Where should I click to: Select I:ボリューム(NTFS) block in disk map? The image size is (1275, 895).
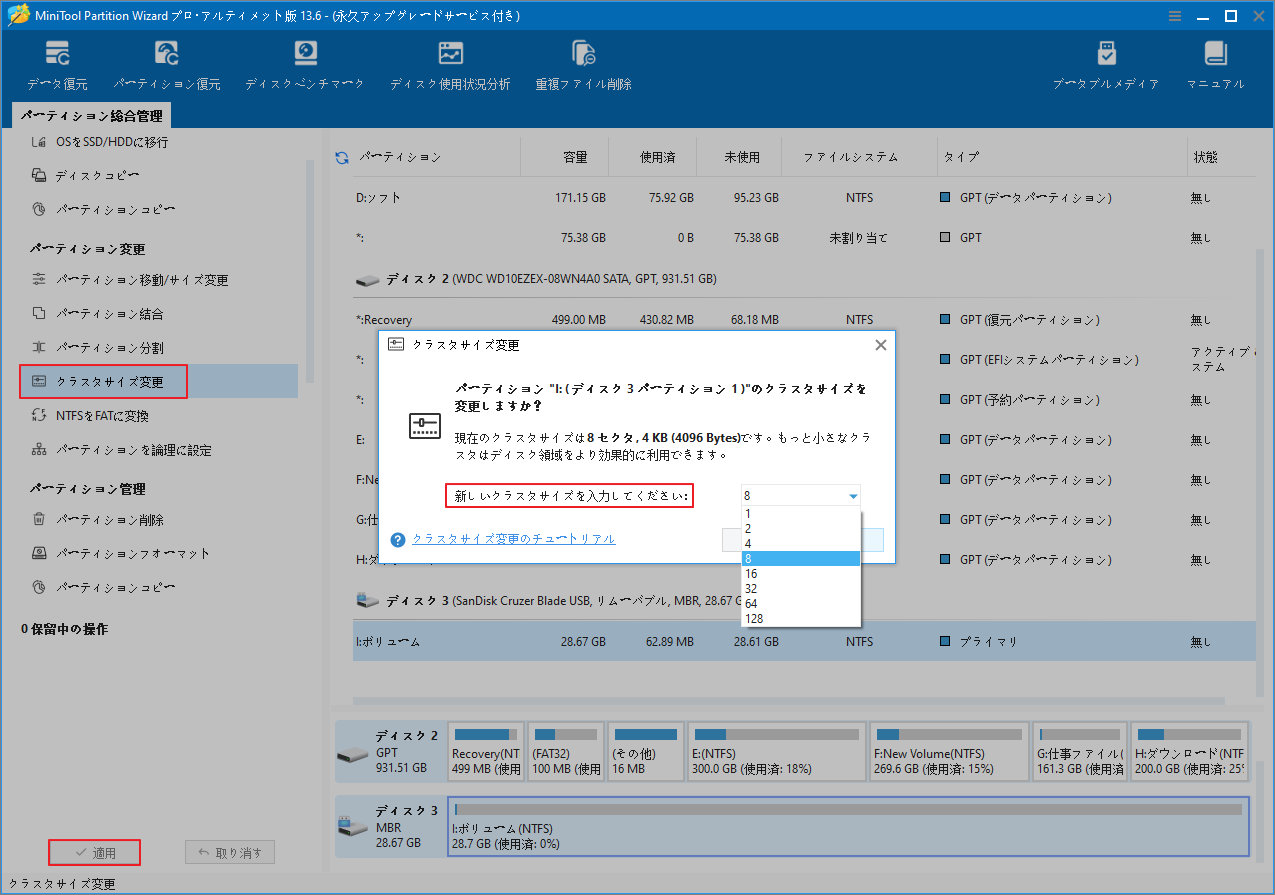849,826
